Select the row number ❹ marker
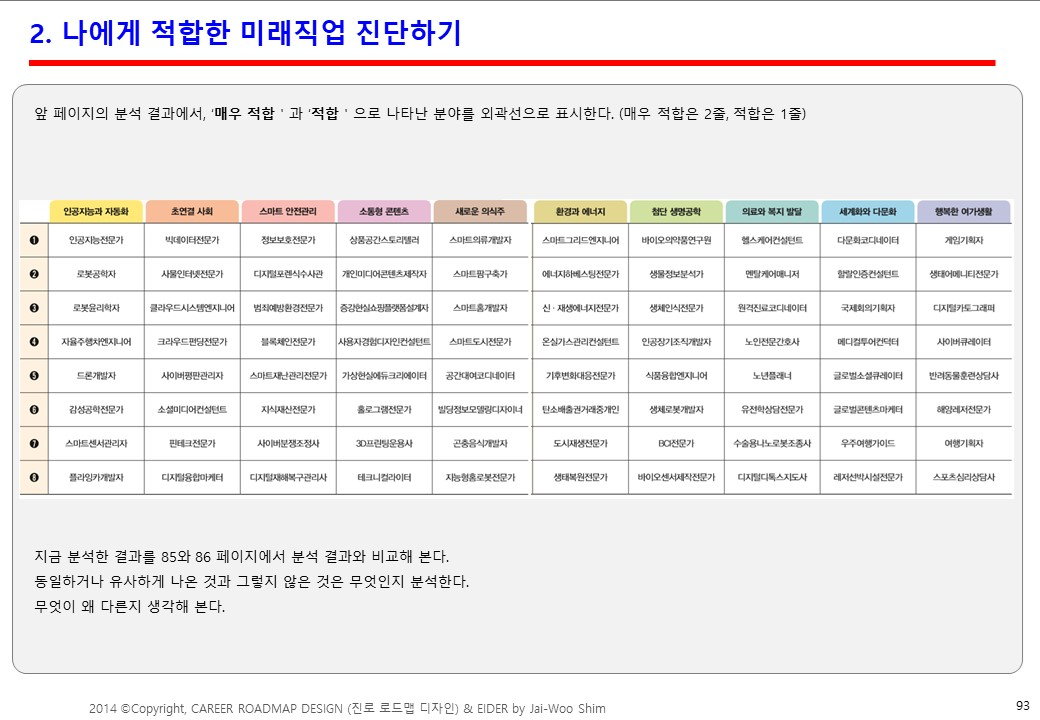This screenshot has height=720, width=1040. coord(34,341)
